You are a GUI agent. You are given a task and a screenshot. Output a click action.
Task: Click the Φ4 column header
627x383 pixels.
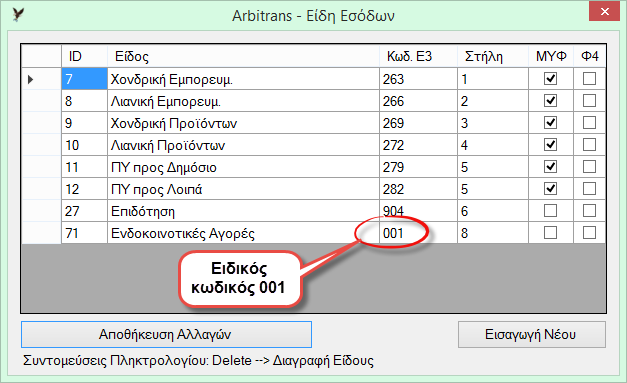pyautogui.click(x=589, y=56)
